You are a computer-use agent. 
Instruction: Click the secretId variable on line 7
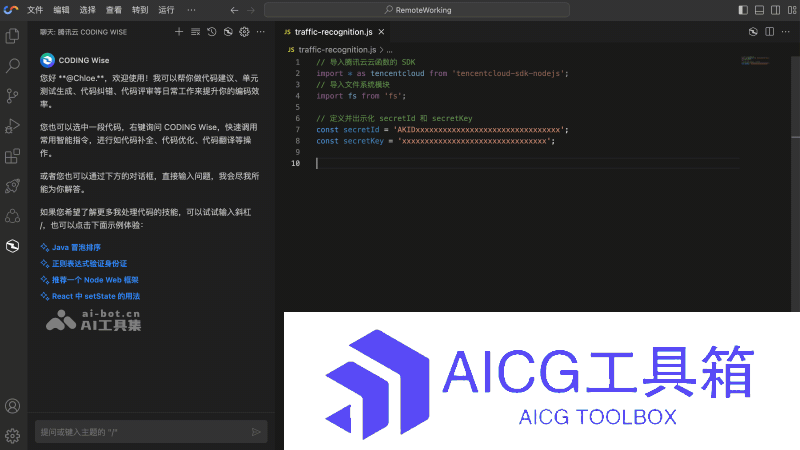click(x=361, y=130)
